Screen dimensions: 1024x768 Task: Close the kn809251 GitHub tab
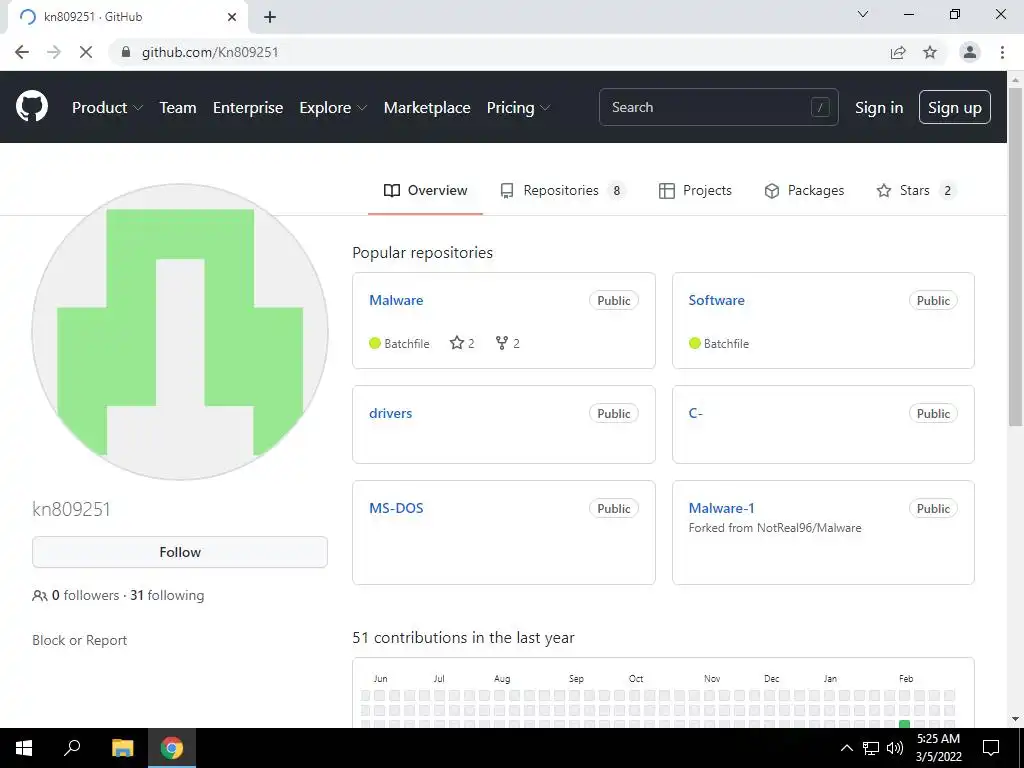pos(232,17)
